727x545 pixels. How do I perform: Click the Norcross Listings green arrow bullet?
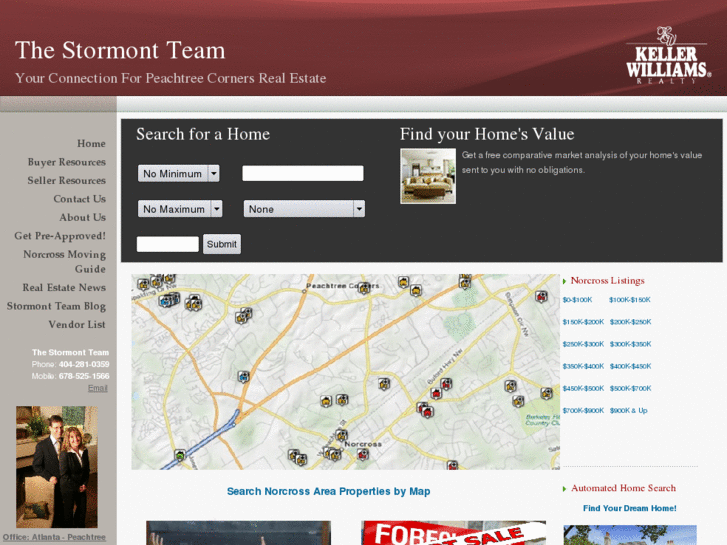564,281
